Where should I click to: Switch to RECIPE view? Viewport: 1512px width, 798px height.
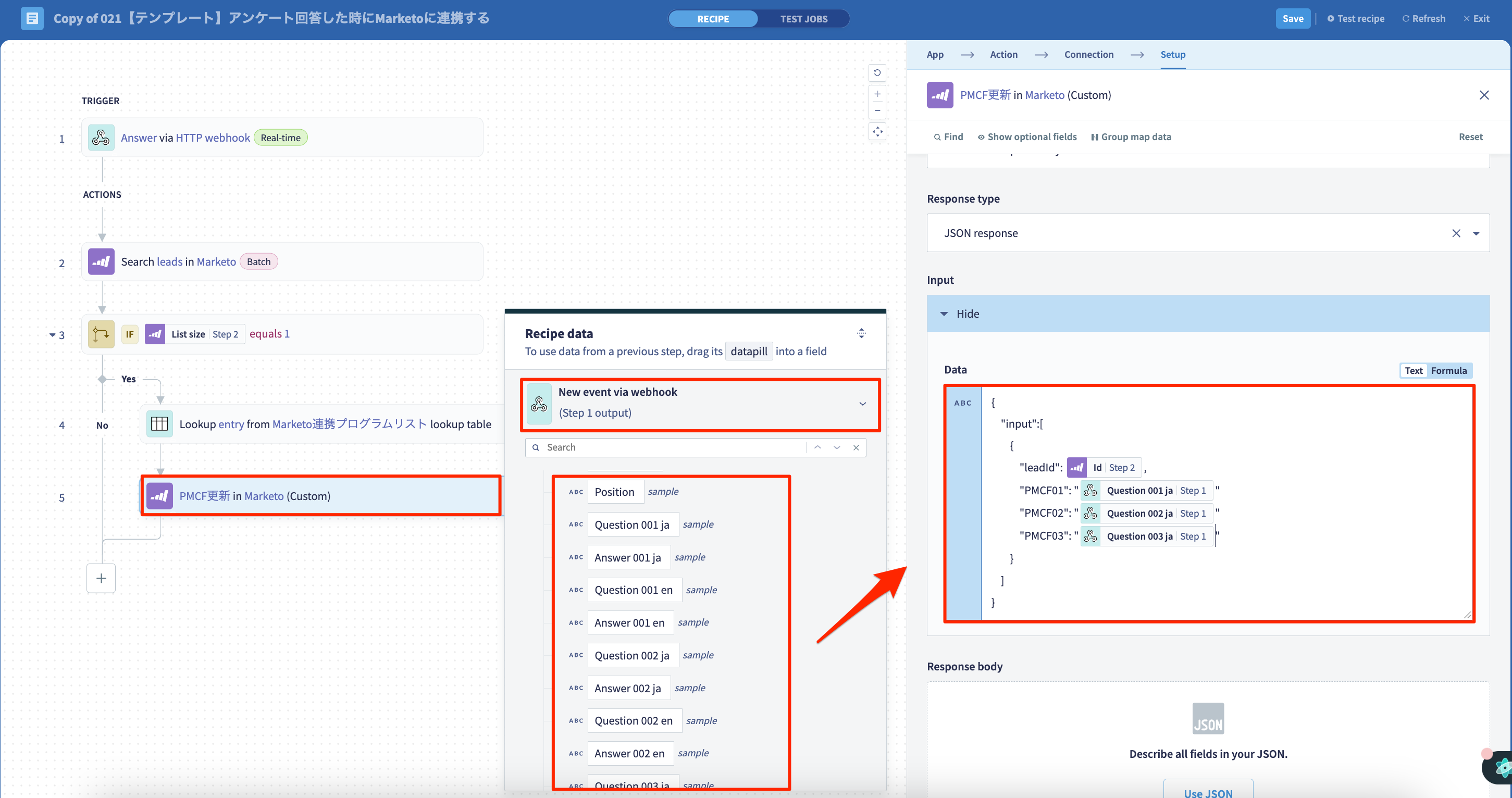713,19
